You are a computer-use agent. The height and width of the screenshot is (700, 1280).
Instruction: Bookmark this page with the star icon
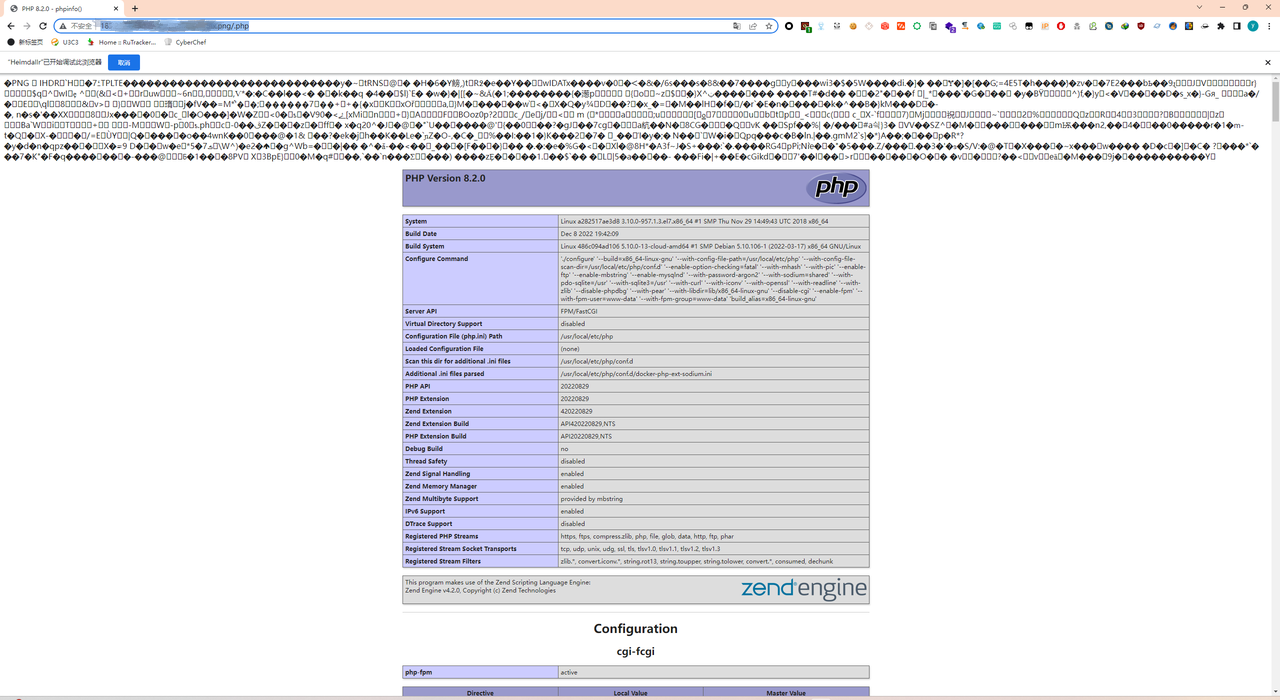(769, 26)
